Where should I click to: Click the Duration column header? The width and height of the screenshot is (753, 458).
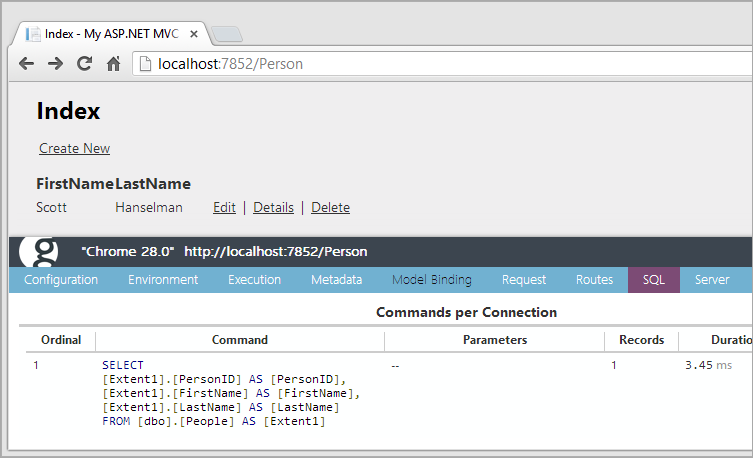731,340
